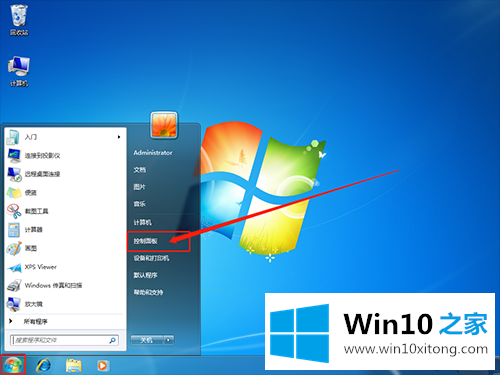This screenshot has height=375, width=500.
Task: Launch Windows Media Player from the taskbar
Action: 103,366
